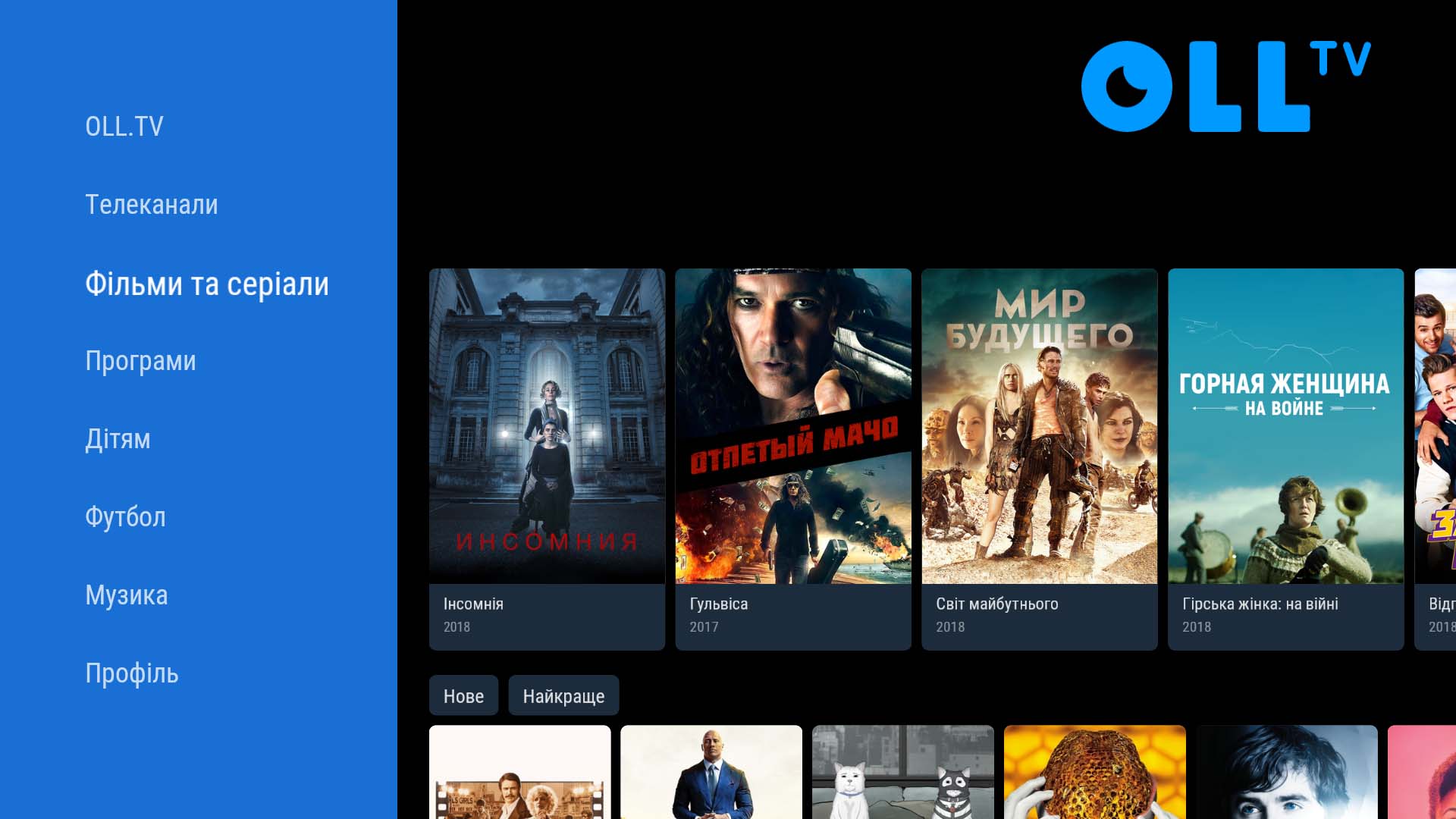Click the Інсомнія title text
This screenshot has height=819, width=1456.
point(473,604)
